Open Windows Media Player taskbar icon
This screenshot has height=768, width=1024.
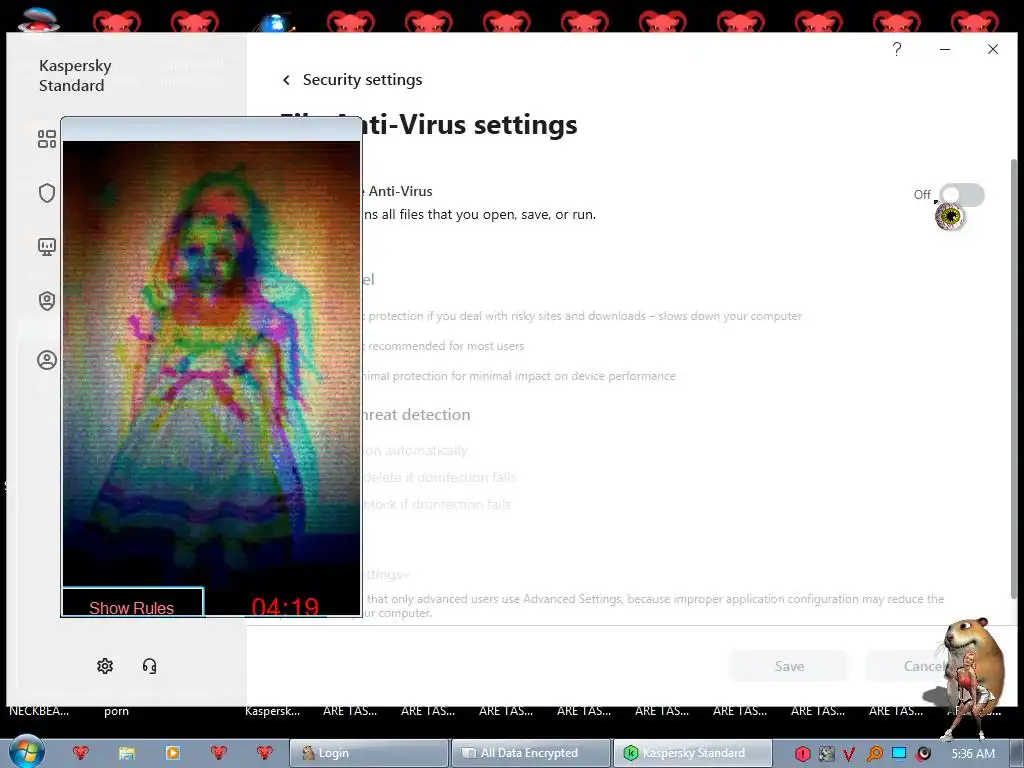(x=172, y=753)
